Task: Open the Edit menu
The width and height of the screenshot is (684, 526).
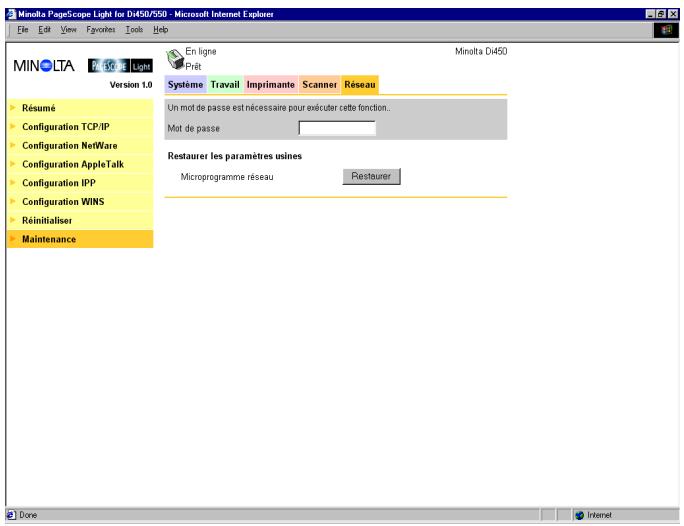Action: click(x=44, y=30)
